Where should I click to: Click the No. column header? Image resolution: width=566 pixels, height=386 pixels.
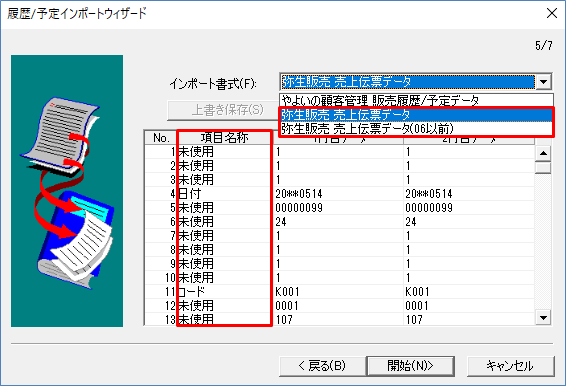click(x=161, y=138)
